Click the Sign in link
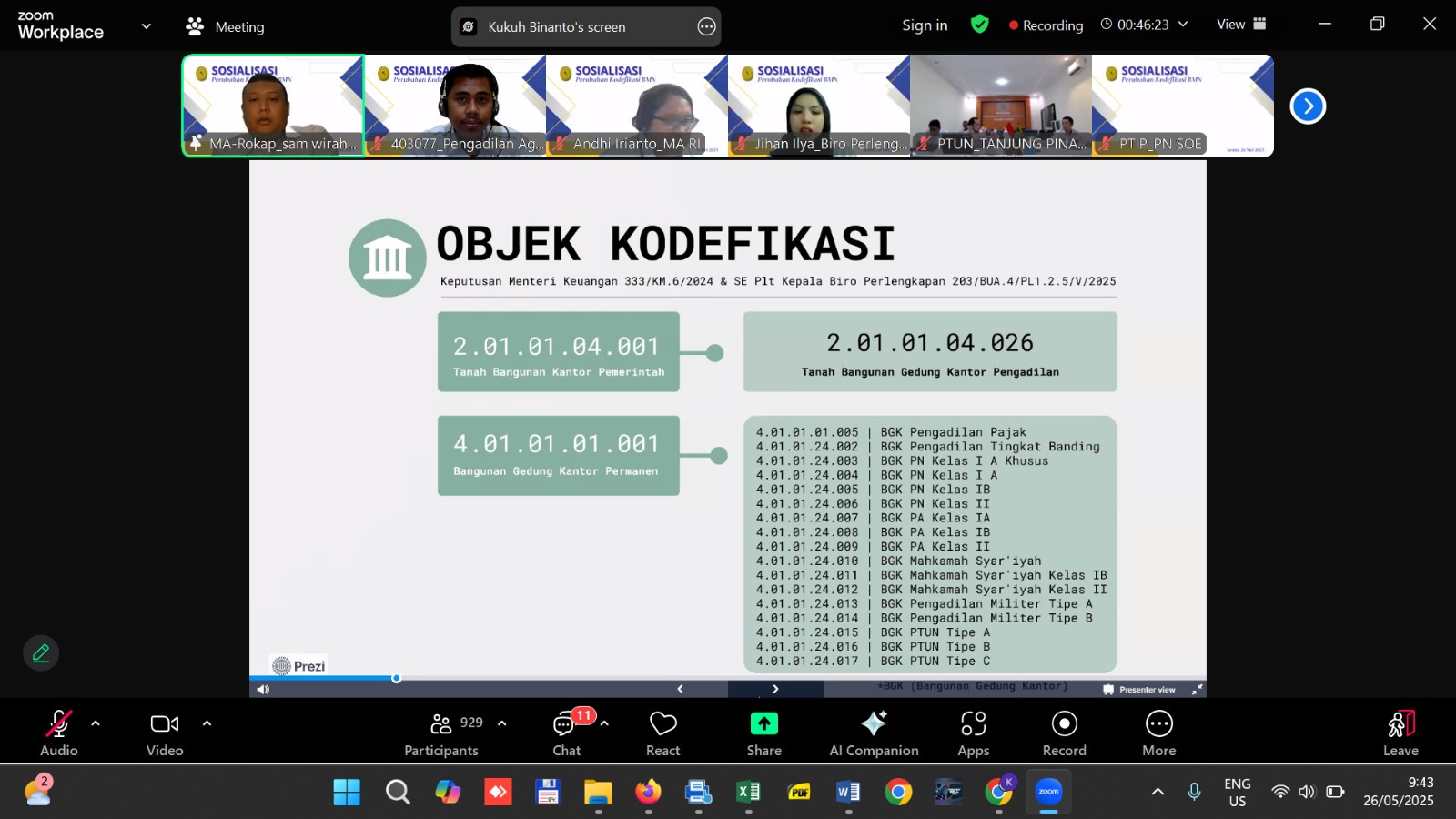This screenshot has width=1456, height=819. pos(925,25)
